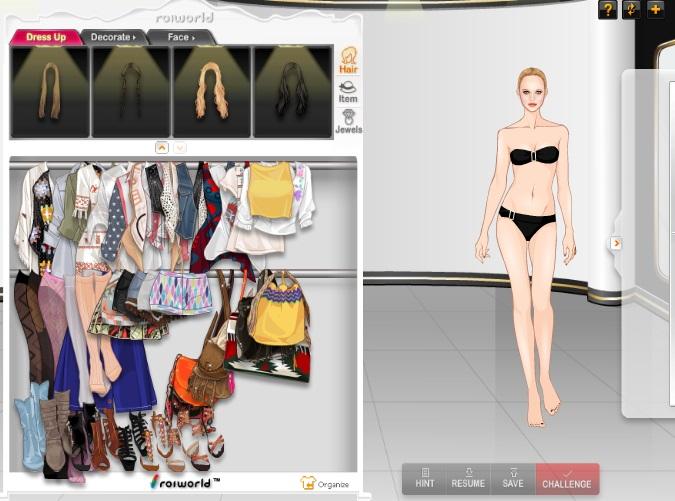675x501 pixels.
Task: Open the Item category
Action: click(x=348, y=91)
